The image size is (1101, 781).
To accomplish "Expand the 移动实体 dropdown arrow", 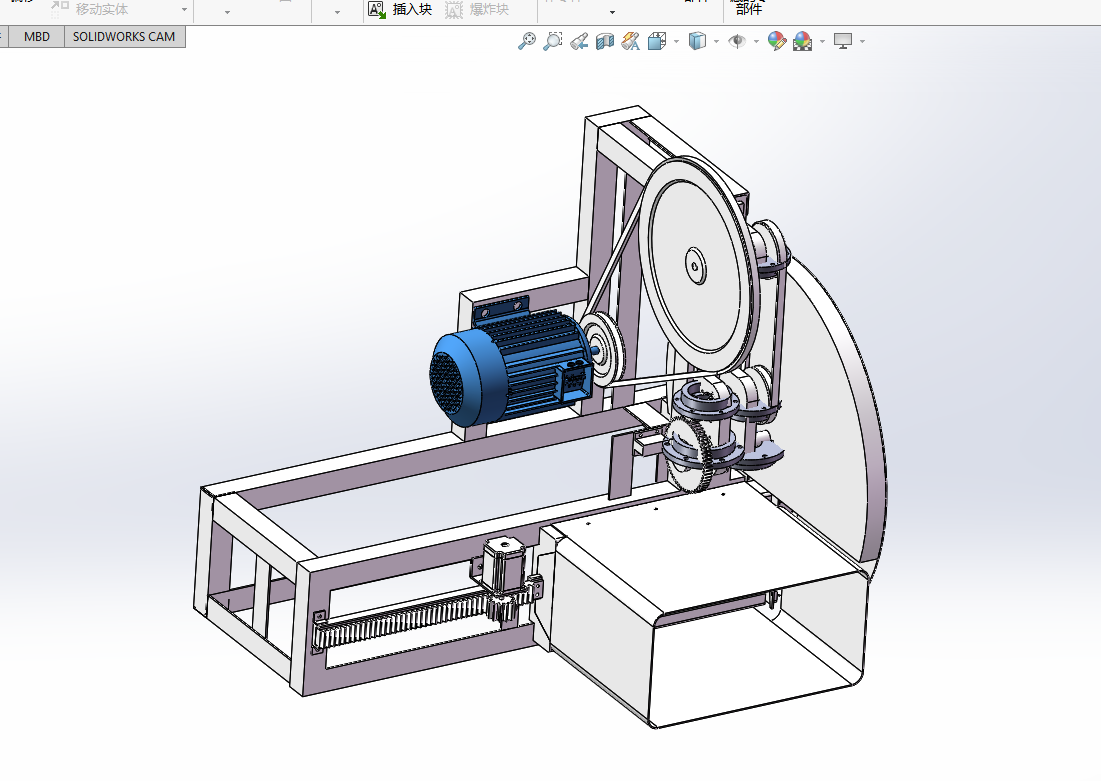I will pyautogui.click(x=185, y=10).
